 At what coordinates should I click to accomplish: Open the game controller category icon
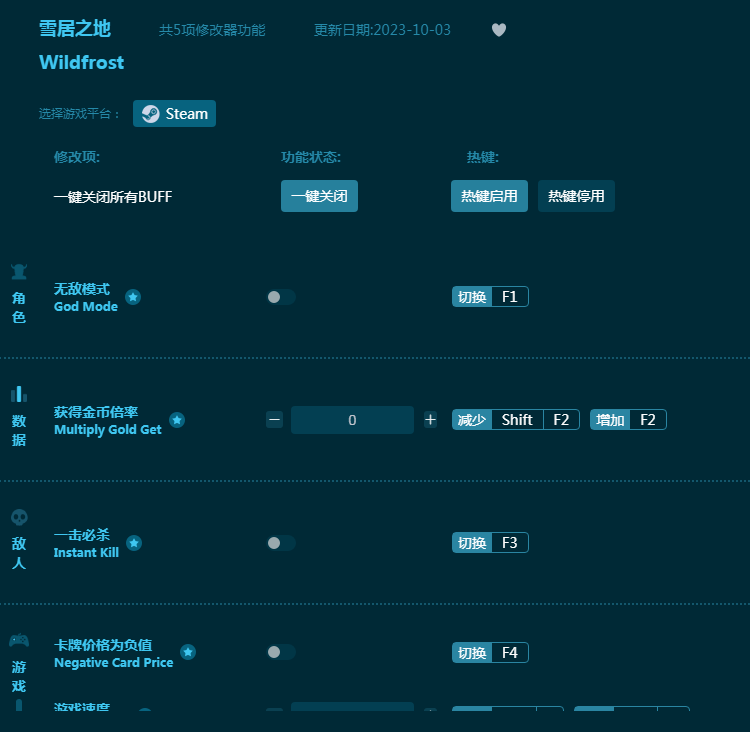pos(19,640)
